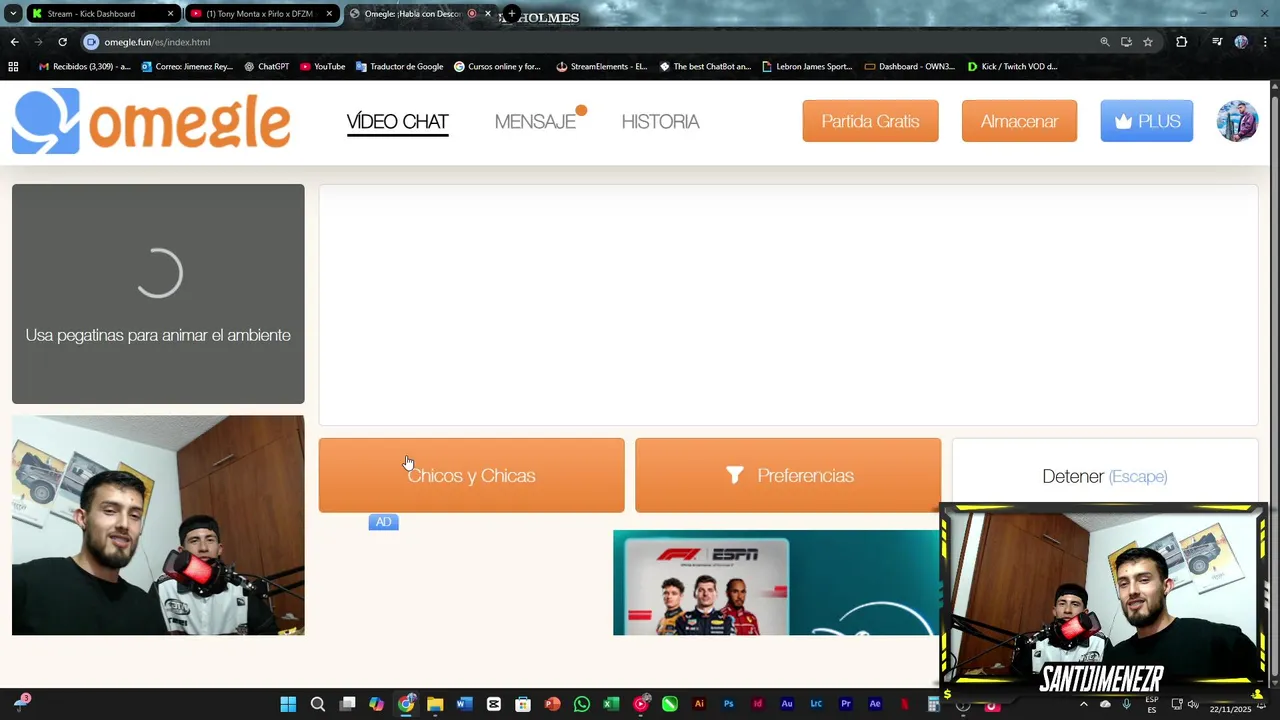
Task: Open Adobe Illustrator from the taskbar
Action: [699, 704]
